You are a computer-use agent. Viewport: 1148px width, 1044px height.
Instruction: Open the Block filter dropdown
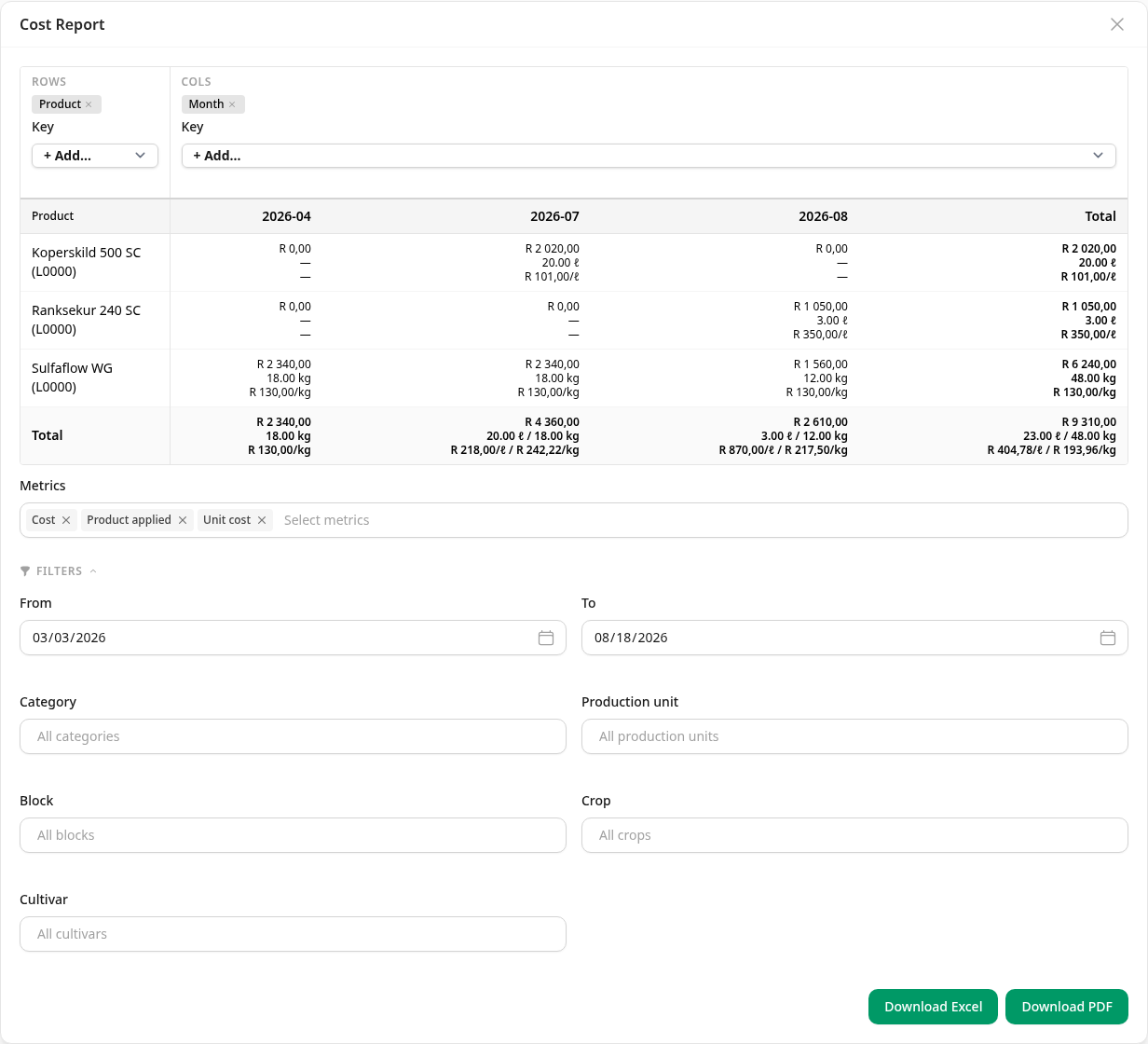tap(293, 835)
